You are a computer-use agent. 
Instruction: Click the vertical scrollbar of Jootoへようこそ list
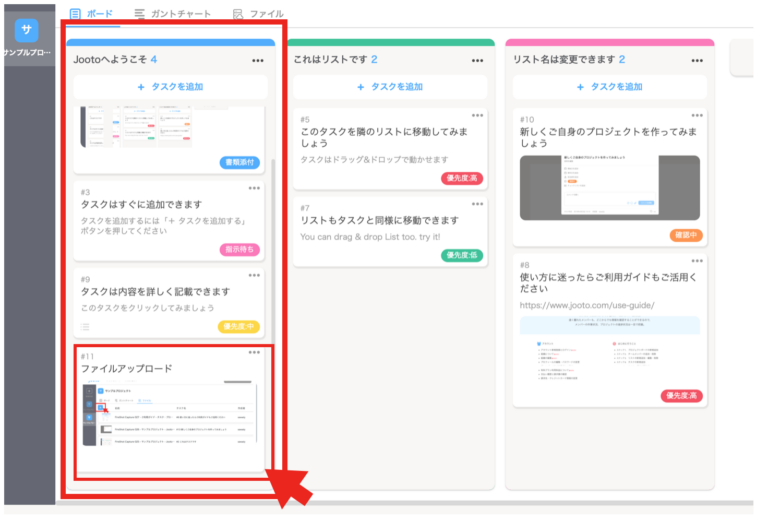[273, 250]
